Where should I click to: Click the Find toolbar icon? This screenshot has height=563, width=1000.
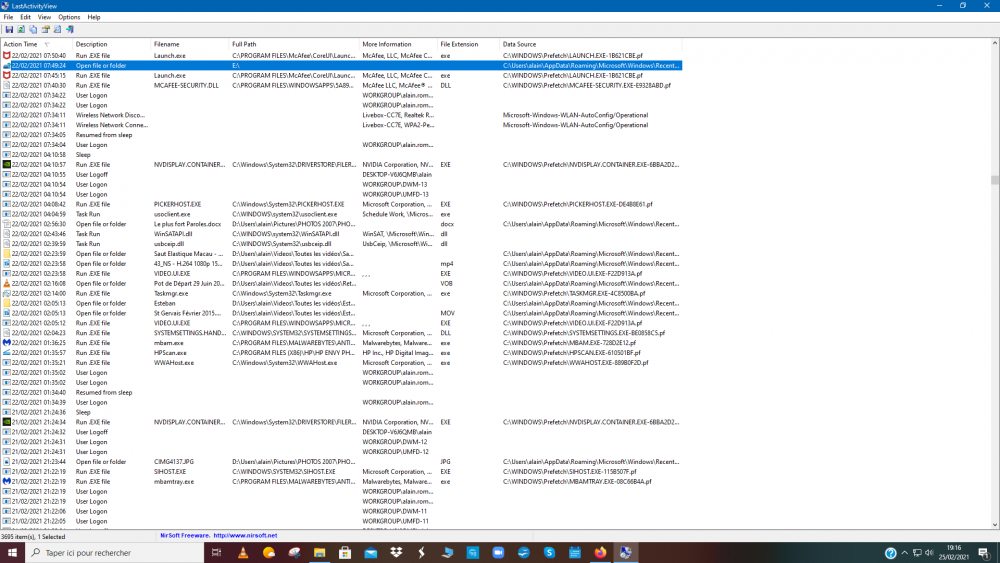click(x=57, y=29)
